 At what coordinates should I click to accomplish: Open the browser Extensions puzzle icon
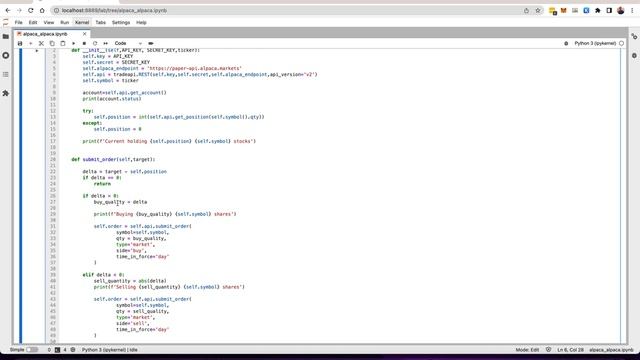[598, 11]
